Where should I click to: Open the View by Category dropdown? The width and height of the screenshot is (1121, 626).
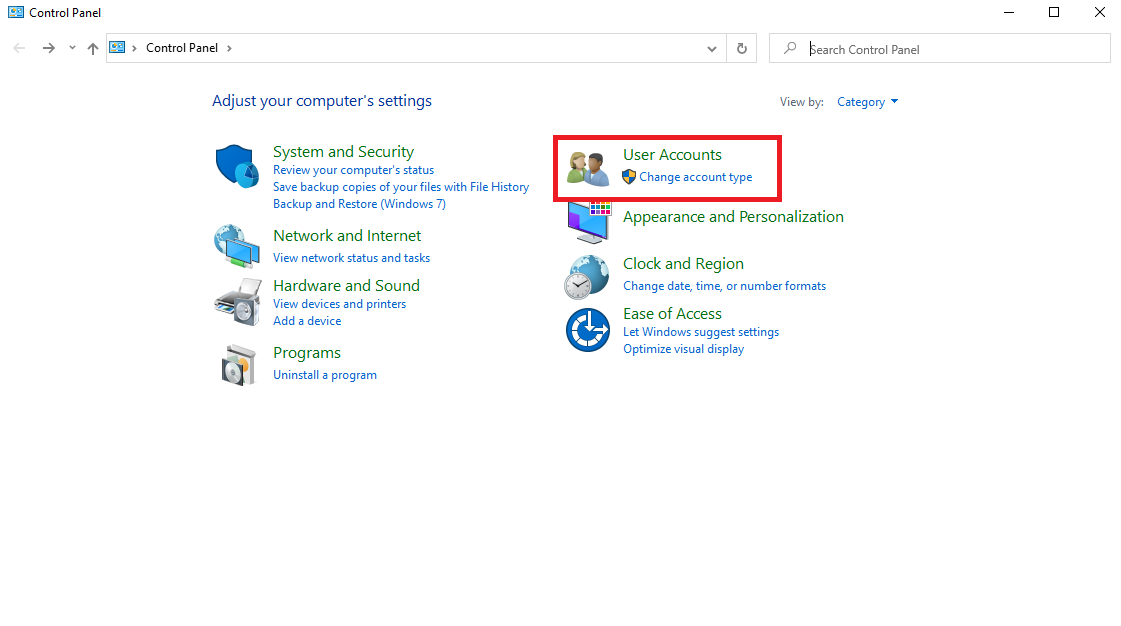tap(867, 102)
